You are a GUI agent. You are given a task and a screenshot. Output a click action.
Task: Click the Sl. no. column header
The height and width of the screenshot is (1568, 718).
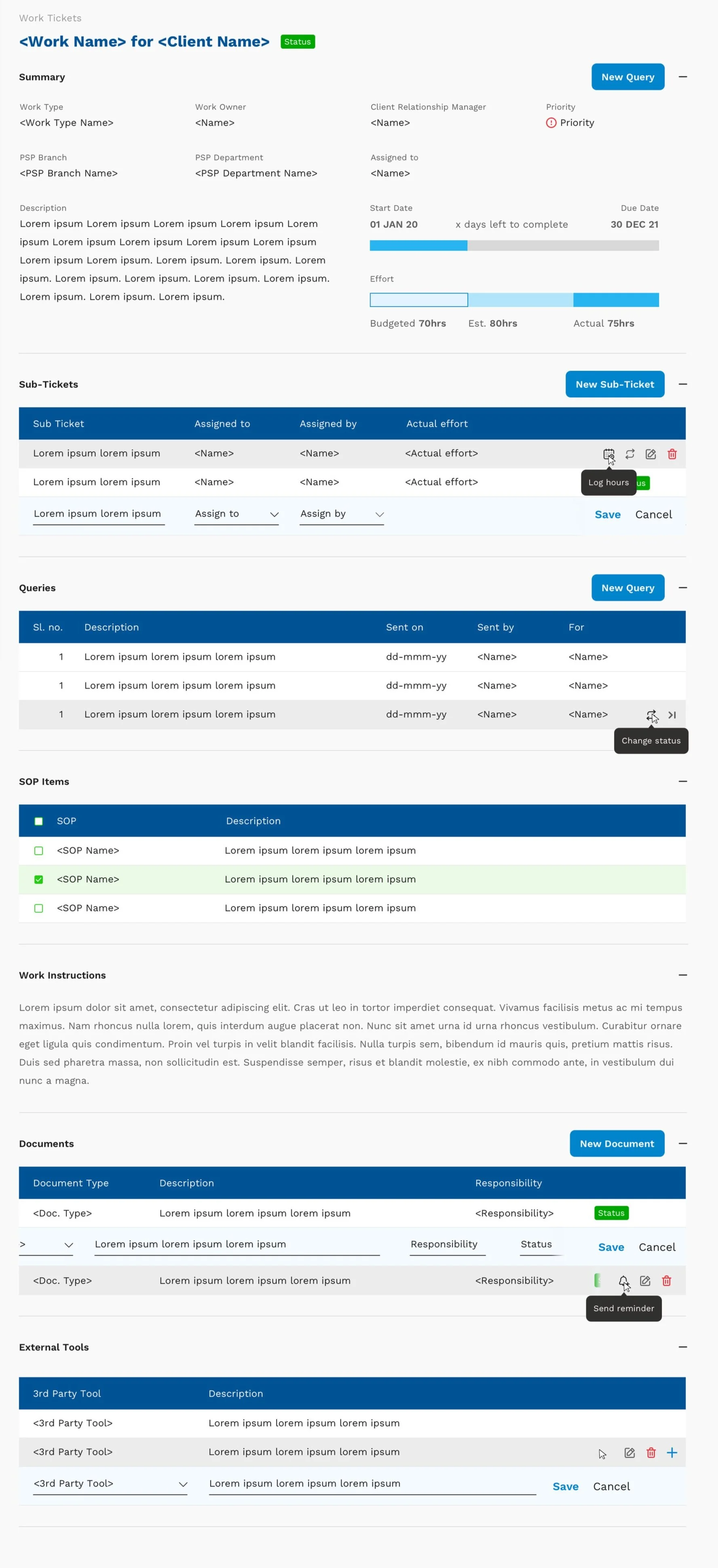[x=47, y=628]
